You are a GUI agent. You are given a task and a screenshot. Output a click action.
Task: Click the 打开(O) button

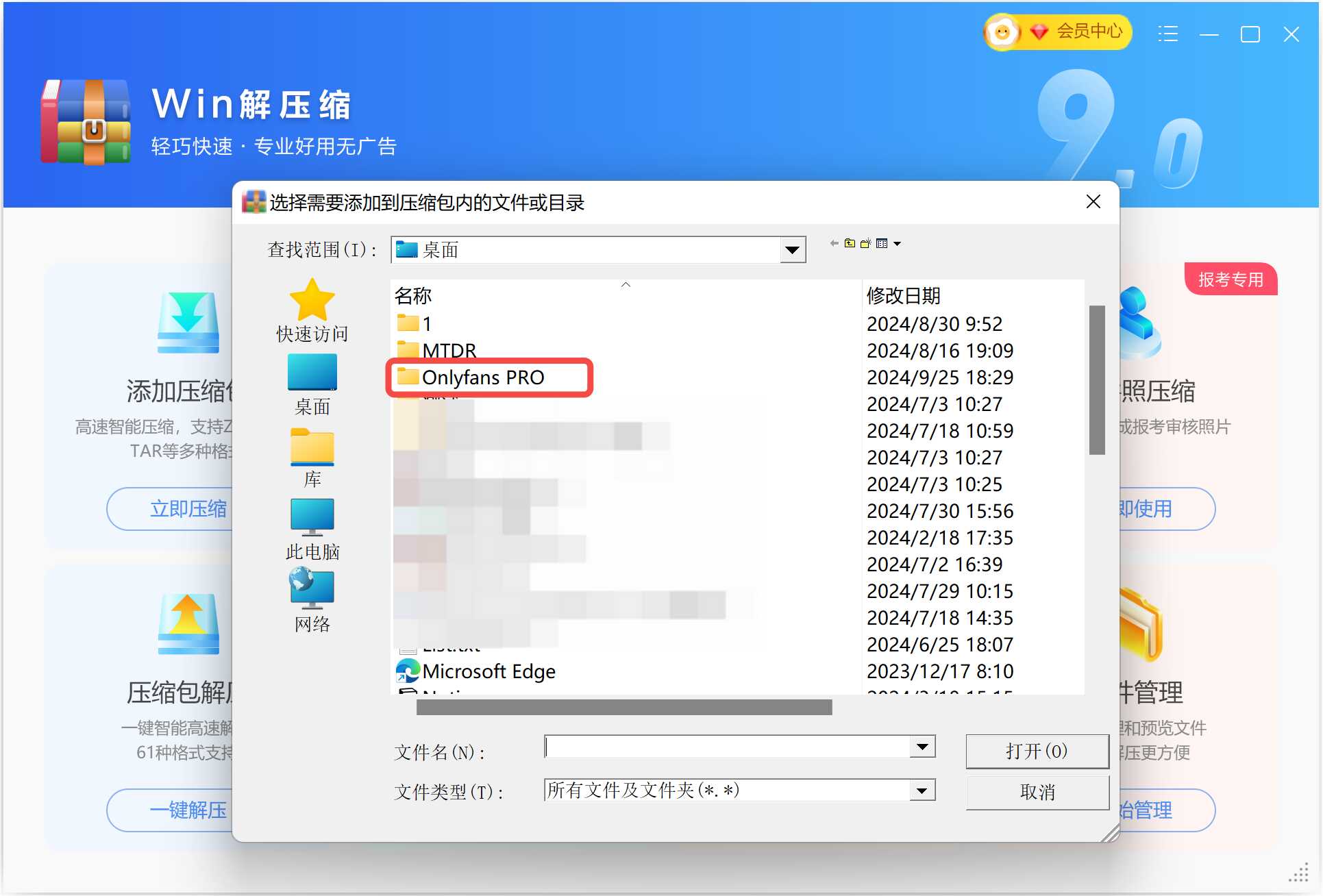pyautogui.click(x=1037, y=751)
